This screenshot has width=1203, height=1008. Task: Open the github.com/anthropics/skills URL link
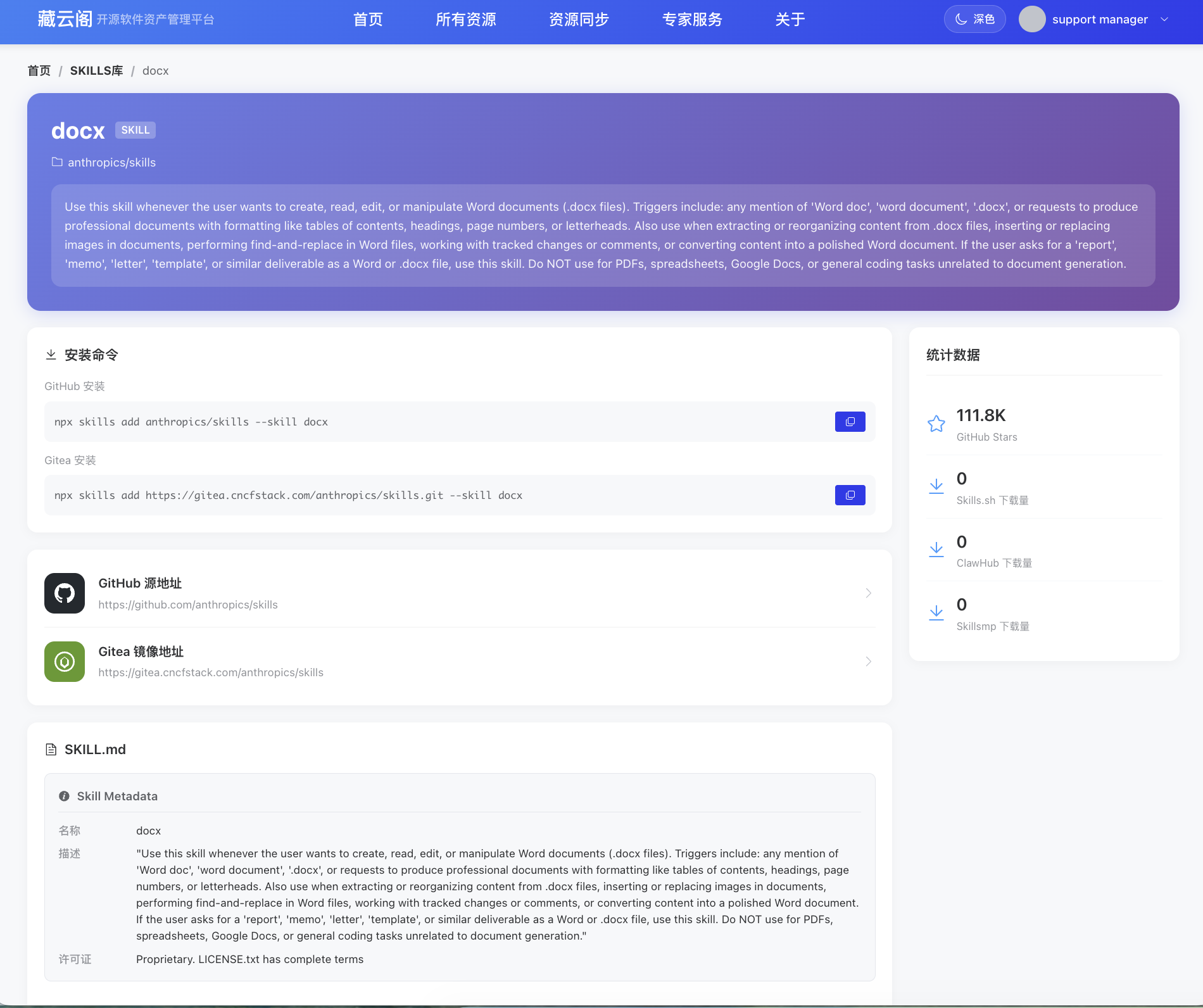188,605
